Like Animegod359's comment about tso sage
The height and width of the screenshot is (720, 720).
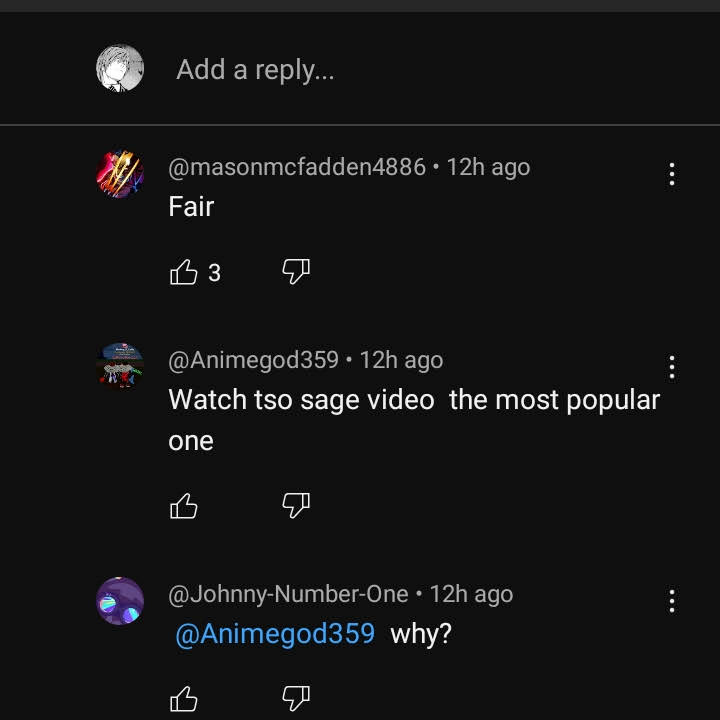click(185, 507)
